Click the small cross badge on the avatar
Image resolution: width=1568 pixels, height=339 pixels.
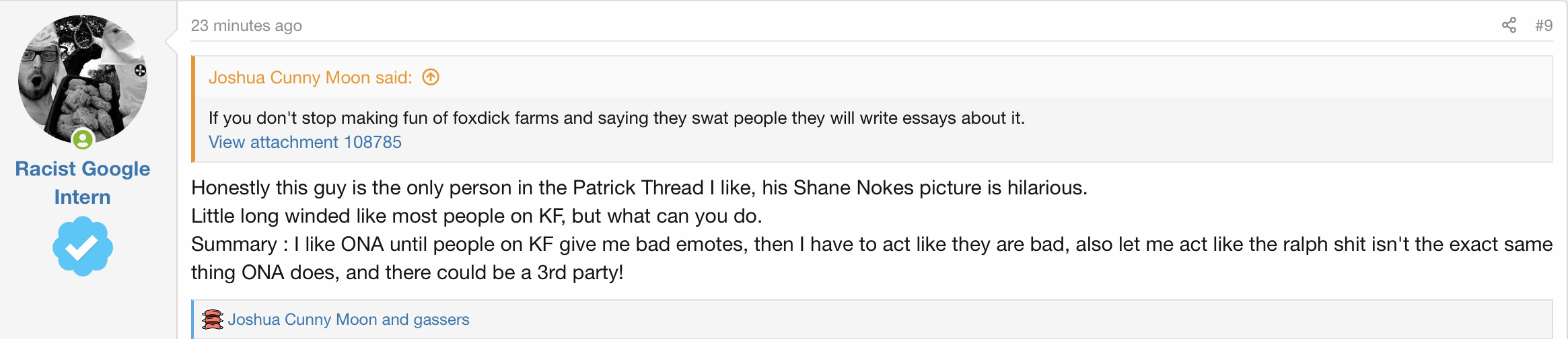[140, 71]
